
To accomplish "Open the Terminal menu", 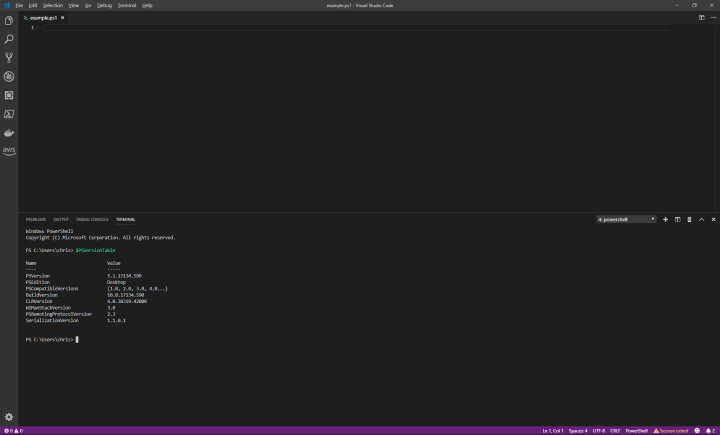I will [127, 5].
